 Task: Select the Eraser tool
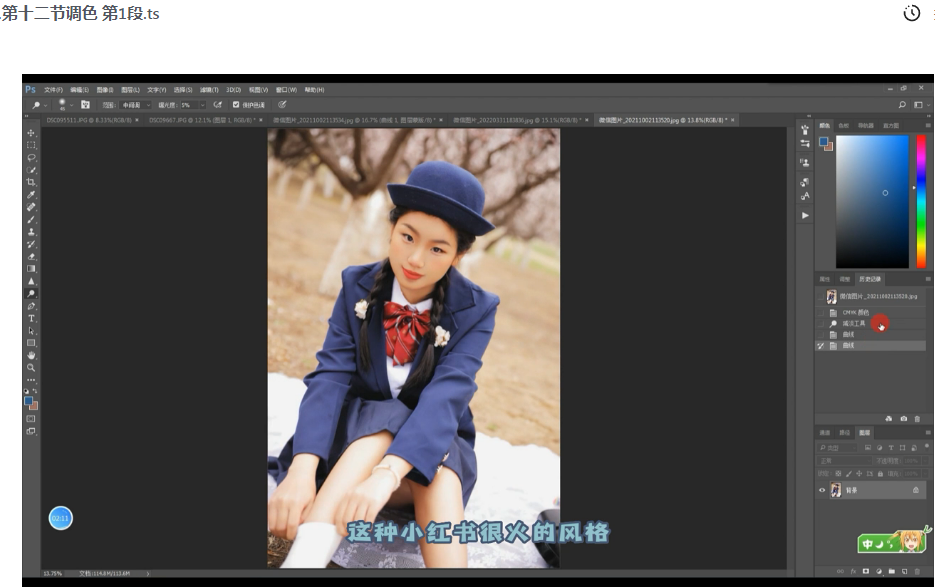click(31, 257)
